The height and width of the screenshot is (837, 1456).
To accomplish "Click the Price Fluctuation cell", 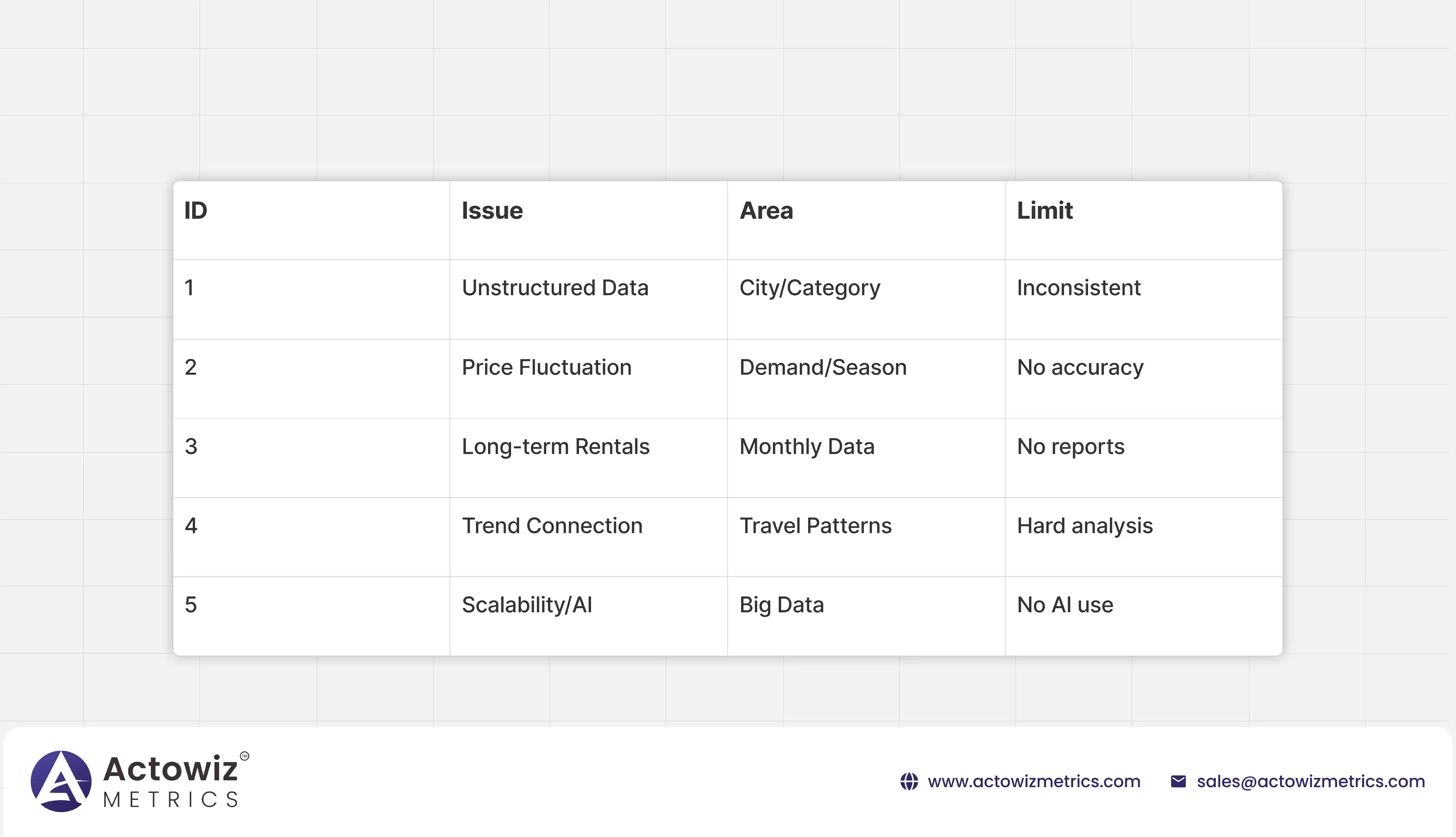I will (546, 367).
